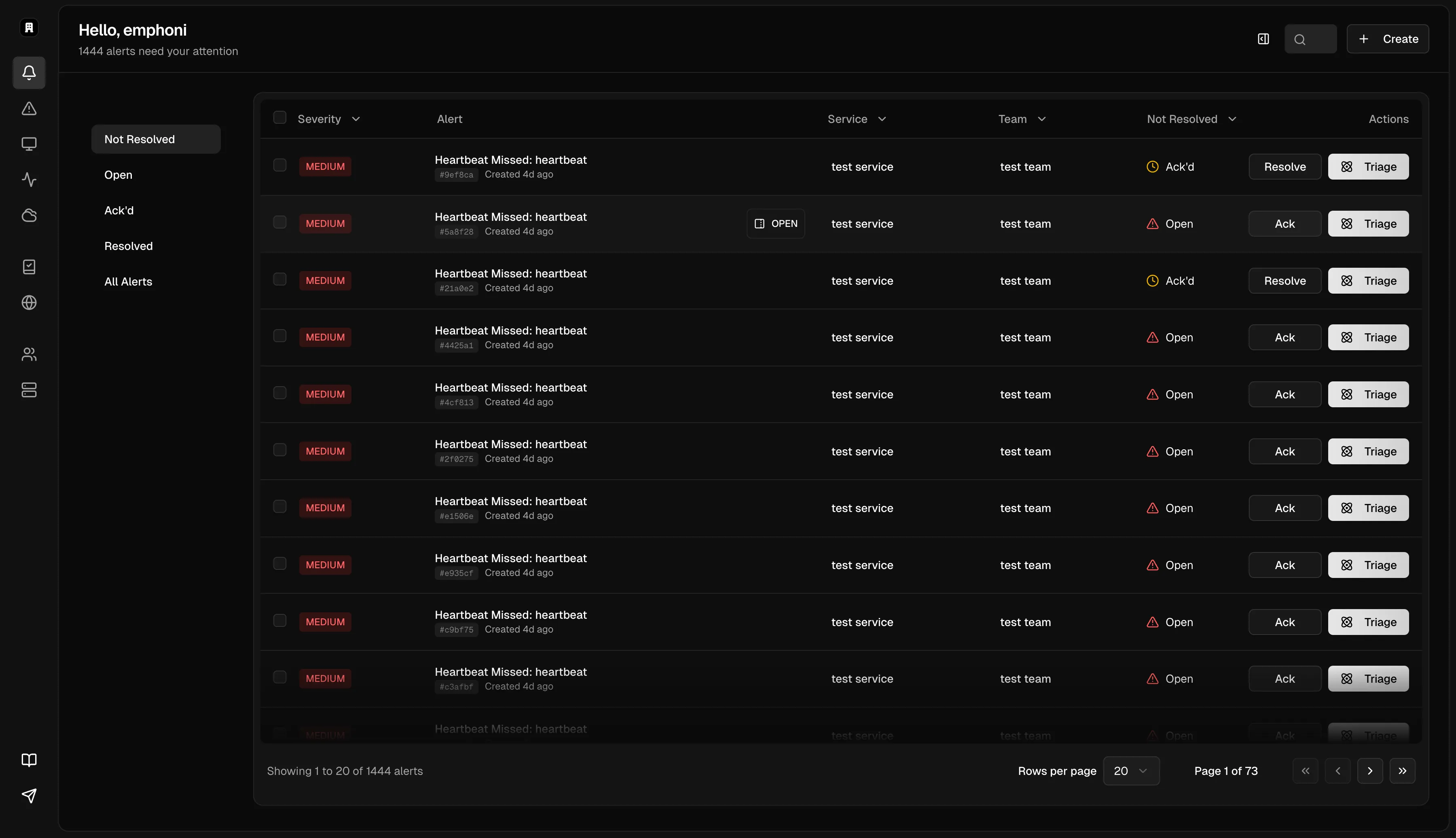Click the search field in header

click(x=1310, y=39)
